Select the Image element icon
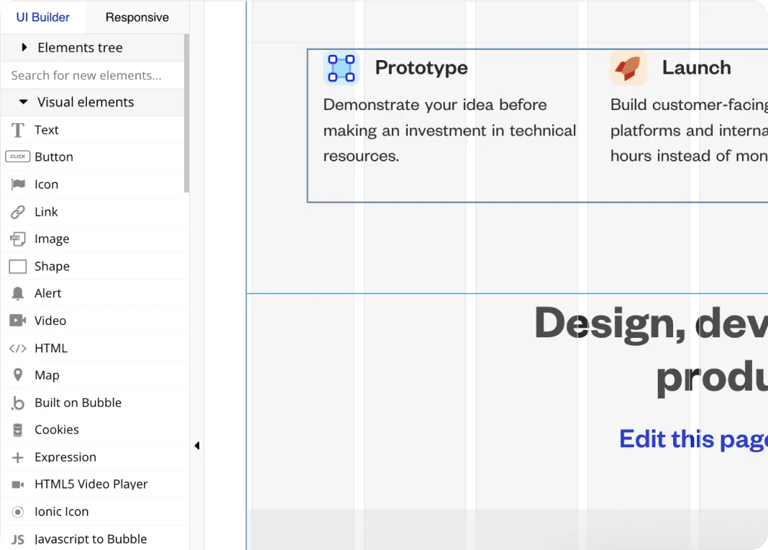This screenshot has width=768, height=550. [18, 239]
